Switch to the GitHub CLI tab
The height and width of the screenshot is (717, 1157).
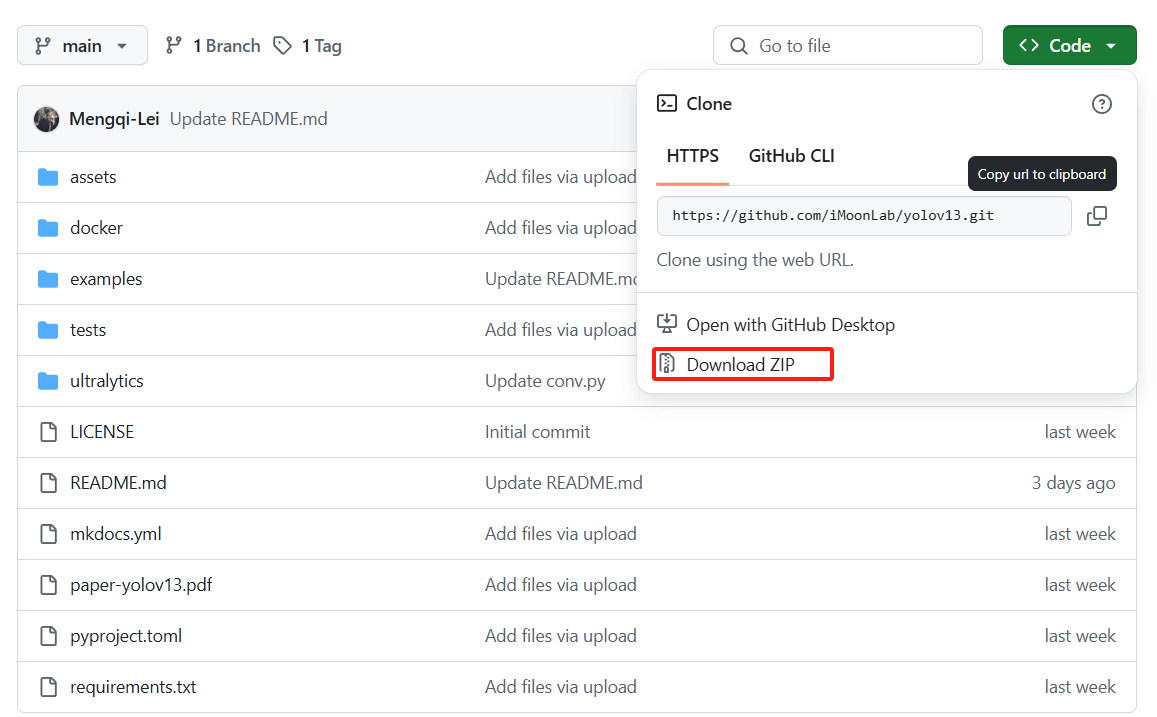[x=791, y=156]
